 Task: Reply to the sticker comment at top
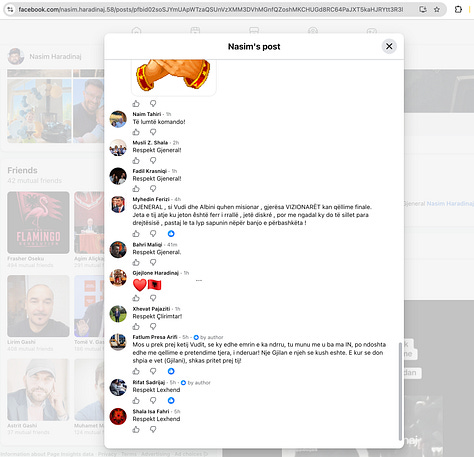click(153, 104)
